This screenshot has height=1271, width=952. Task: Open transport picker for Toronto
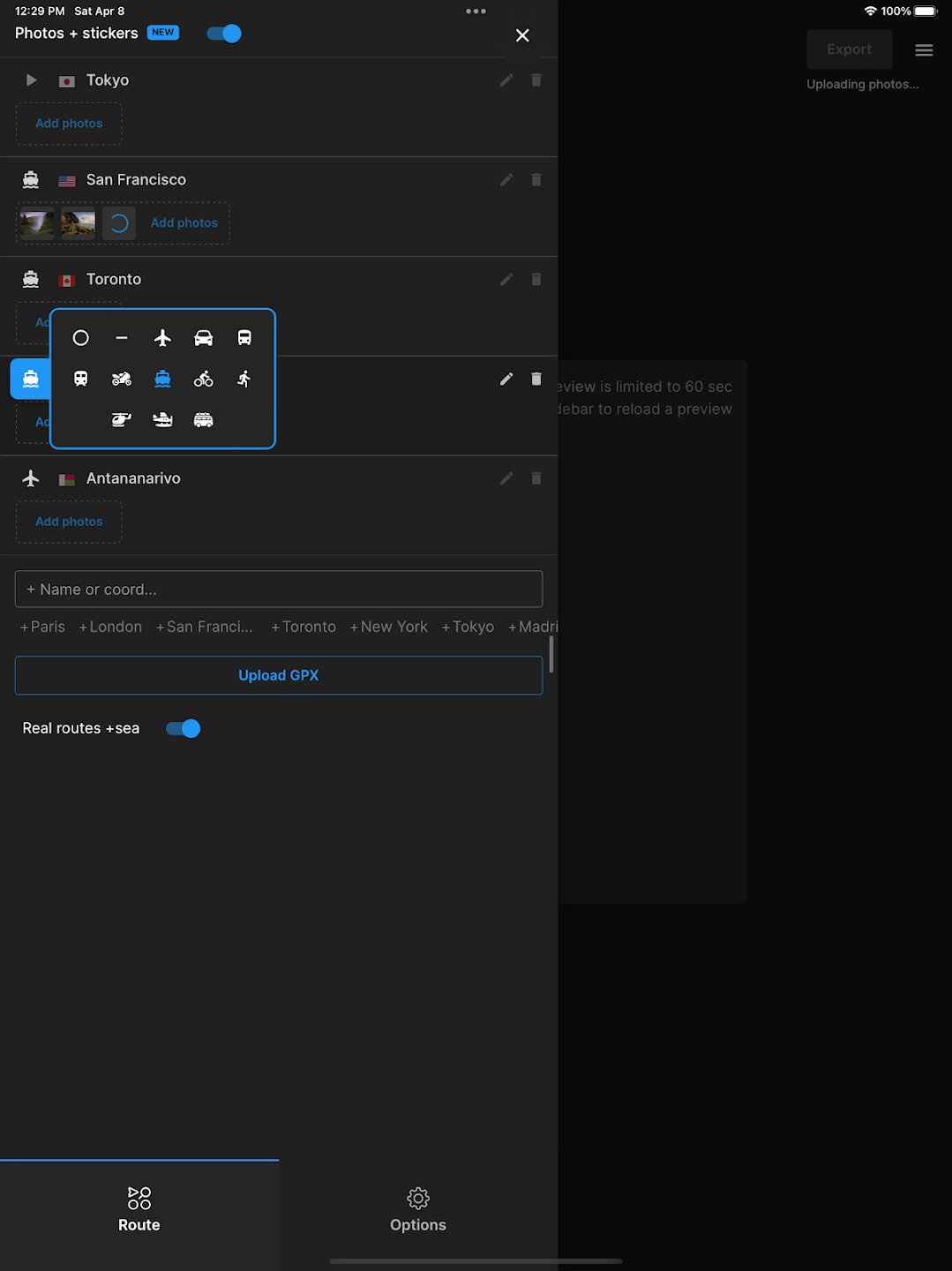(x=31, y=280)
